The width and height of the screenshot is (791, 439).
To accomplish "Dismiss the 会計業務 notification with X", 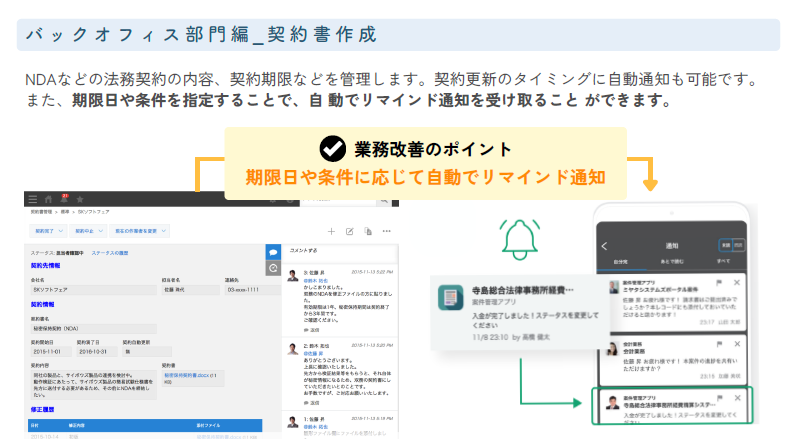I will click(x=737, y=344).
